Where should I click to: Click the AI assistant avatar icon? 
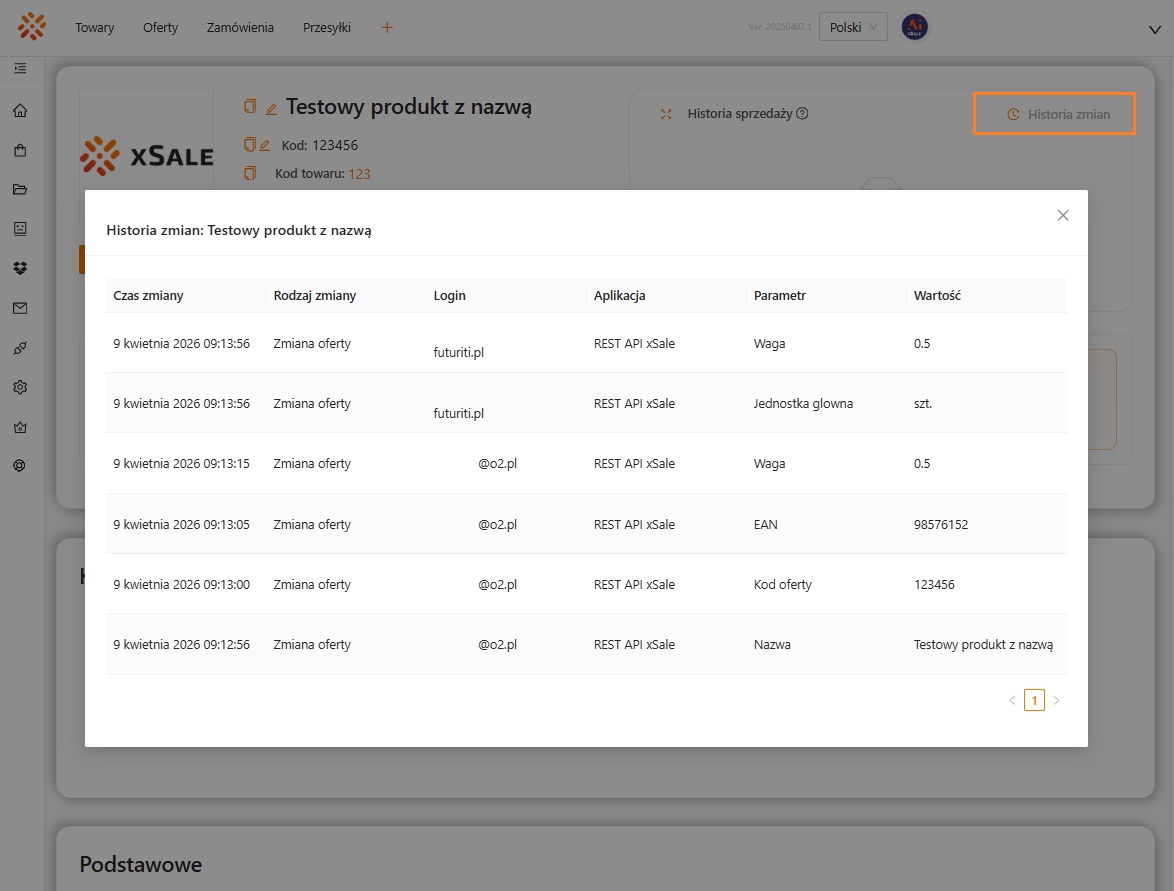point(914,27)
